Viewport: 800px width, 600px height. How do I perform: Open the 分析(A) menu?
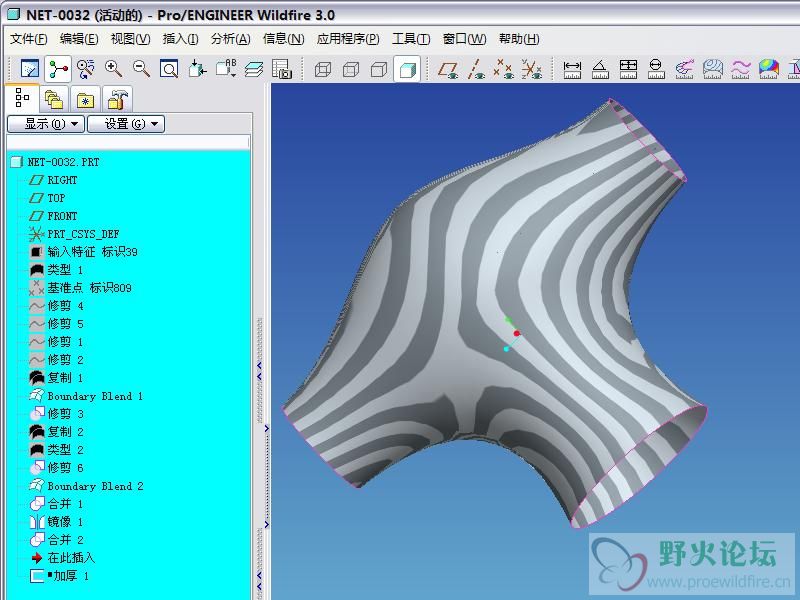tap(231, 39)
